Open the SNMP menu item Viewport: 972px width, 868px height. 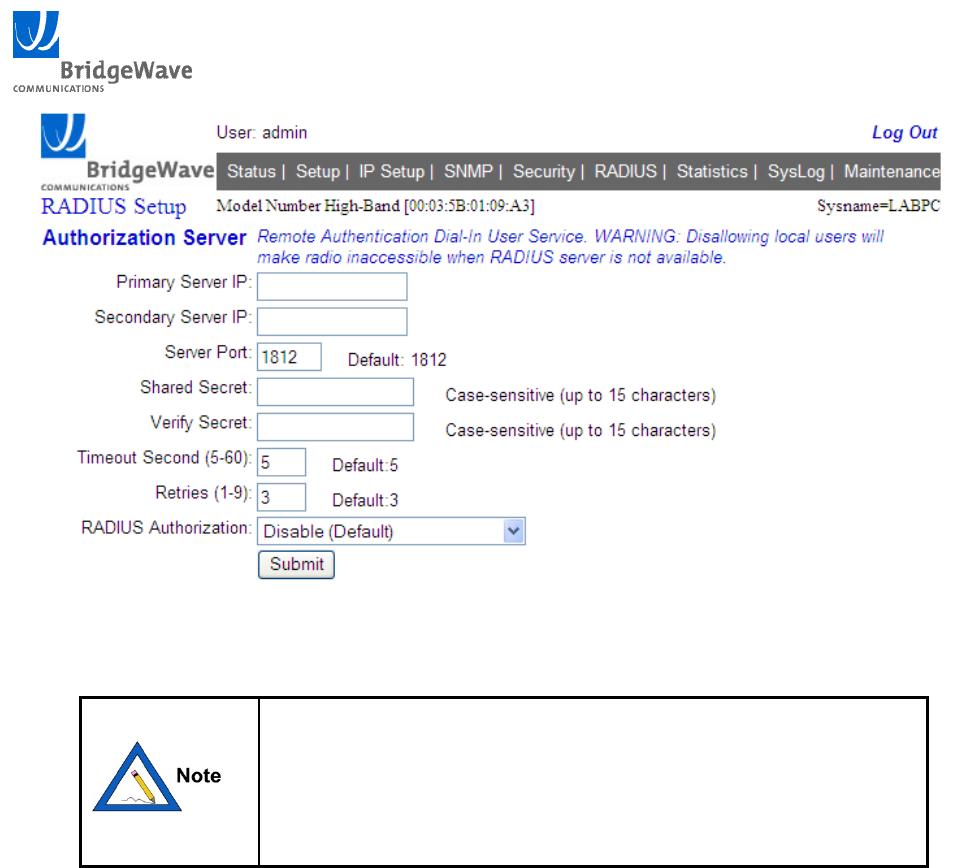click(469, 171)
